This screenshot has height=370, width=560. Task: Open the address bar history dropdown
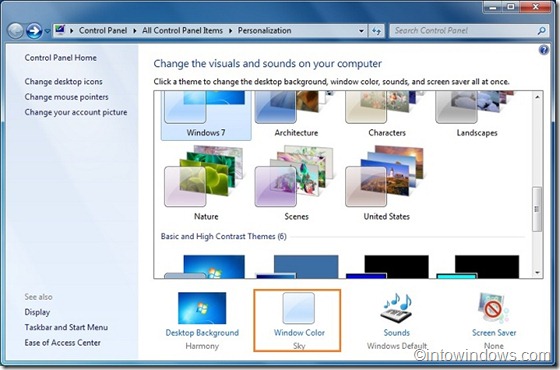pos(361,31)
